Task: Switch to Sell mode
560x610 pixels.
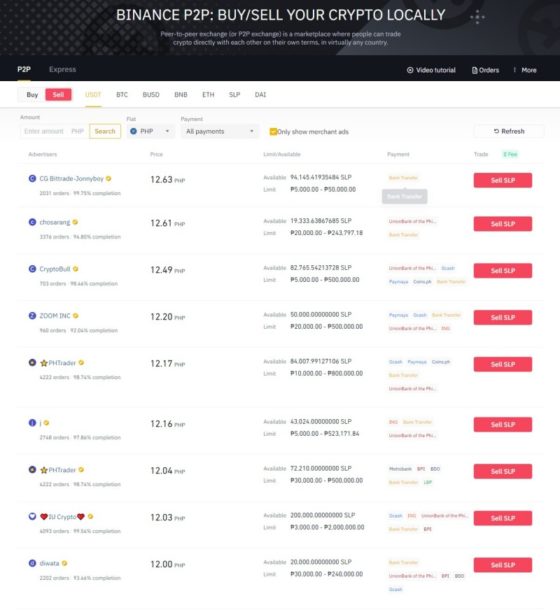Action: 58,95
